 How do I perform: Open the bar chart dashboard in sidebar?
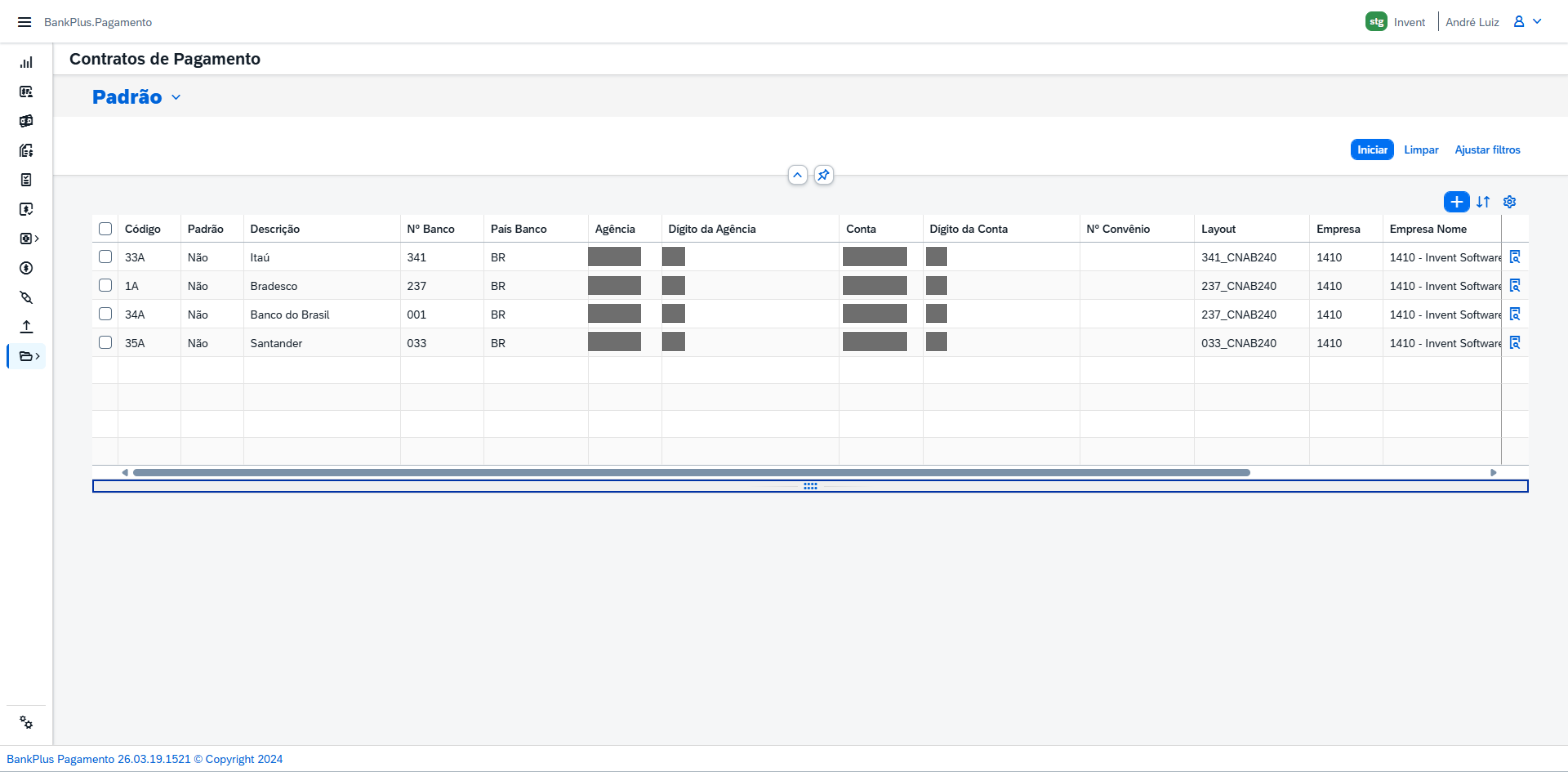coord(26,62)
